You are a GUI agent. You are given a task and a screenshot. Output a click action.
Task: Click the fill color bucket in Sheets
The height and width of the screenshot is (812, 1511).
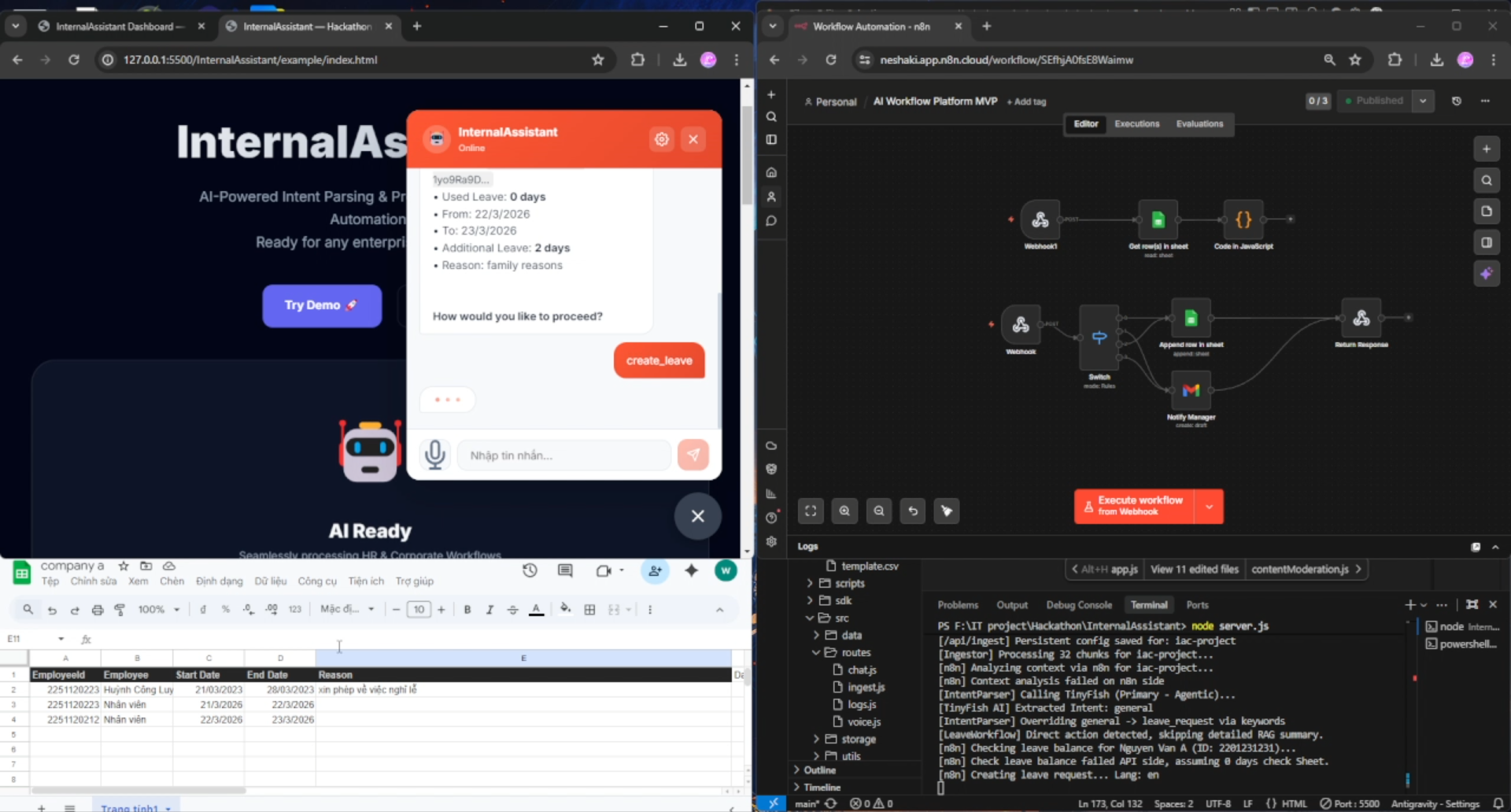[565, 609]
